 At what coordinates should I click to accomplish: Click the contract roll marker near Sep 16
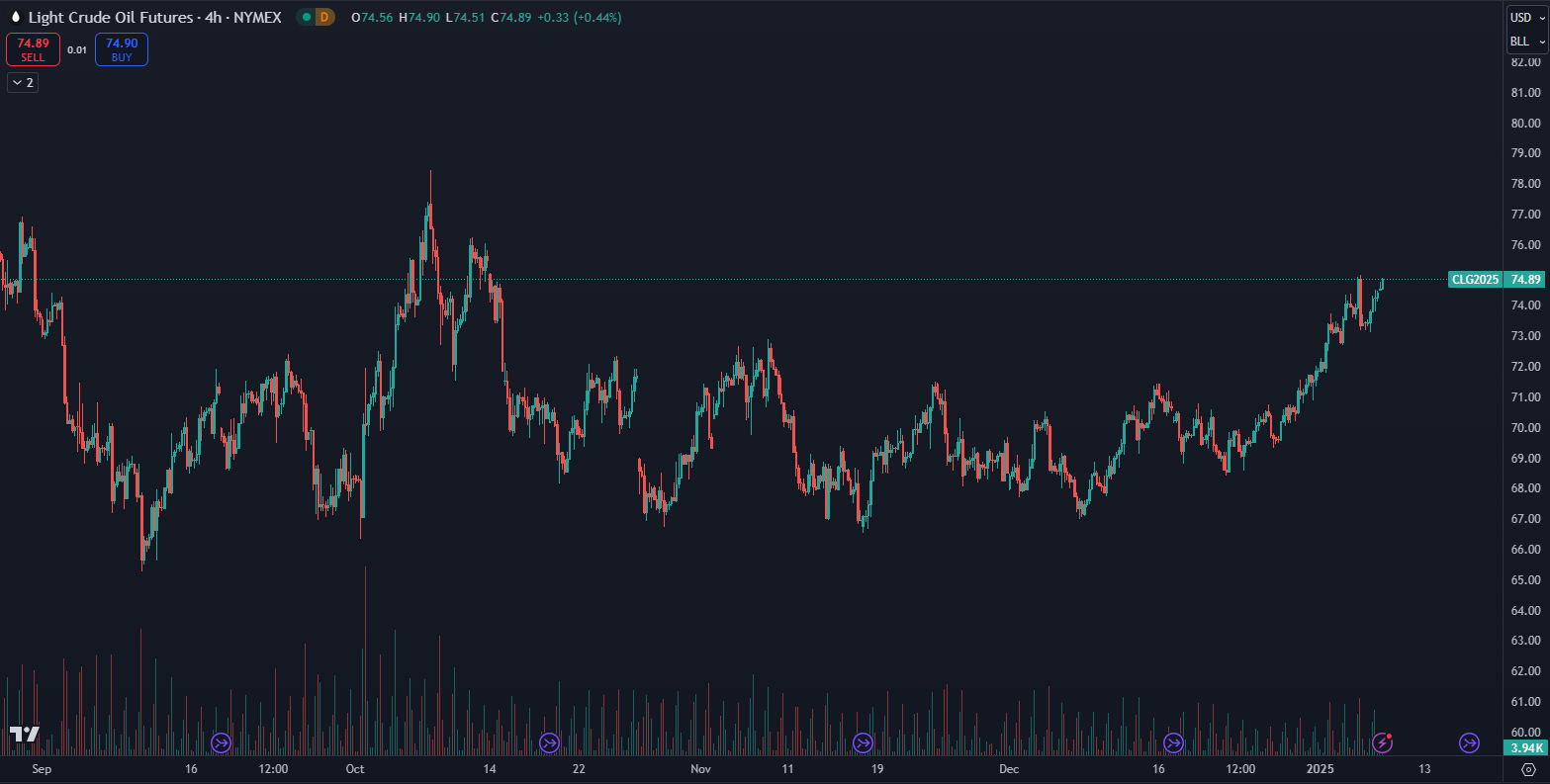coord(222,741)
